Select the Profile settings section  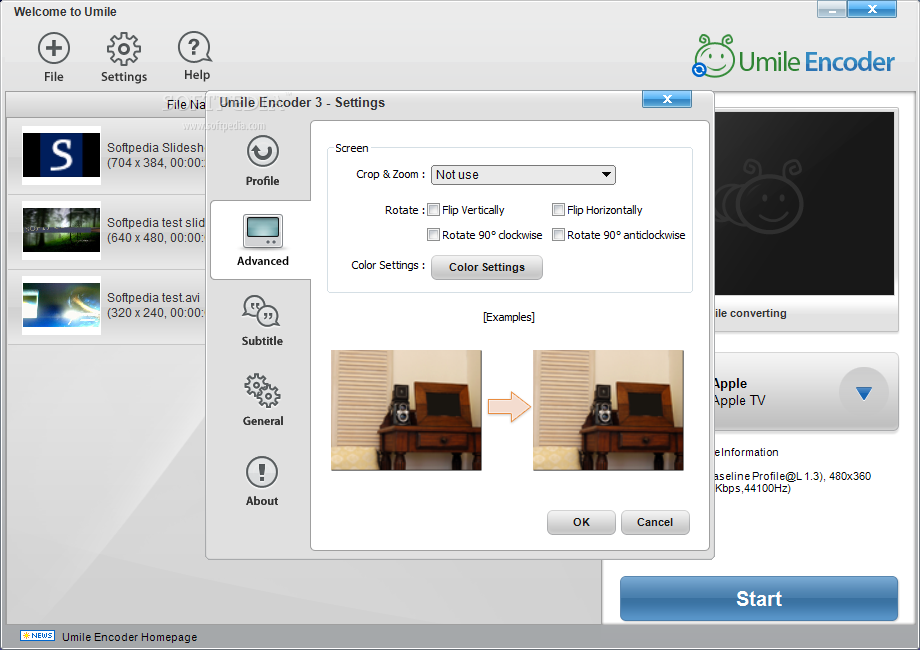[262, 161]
